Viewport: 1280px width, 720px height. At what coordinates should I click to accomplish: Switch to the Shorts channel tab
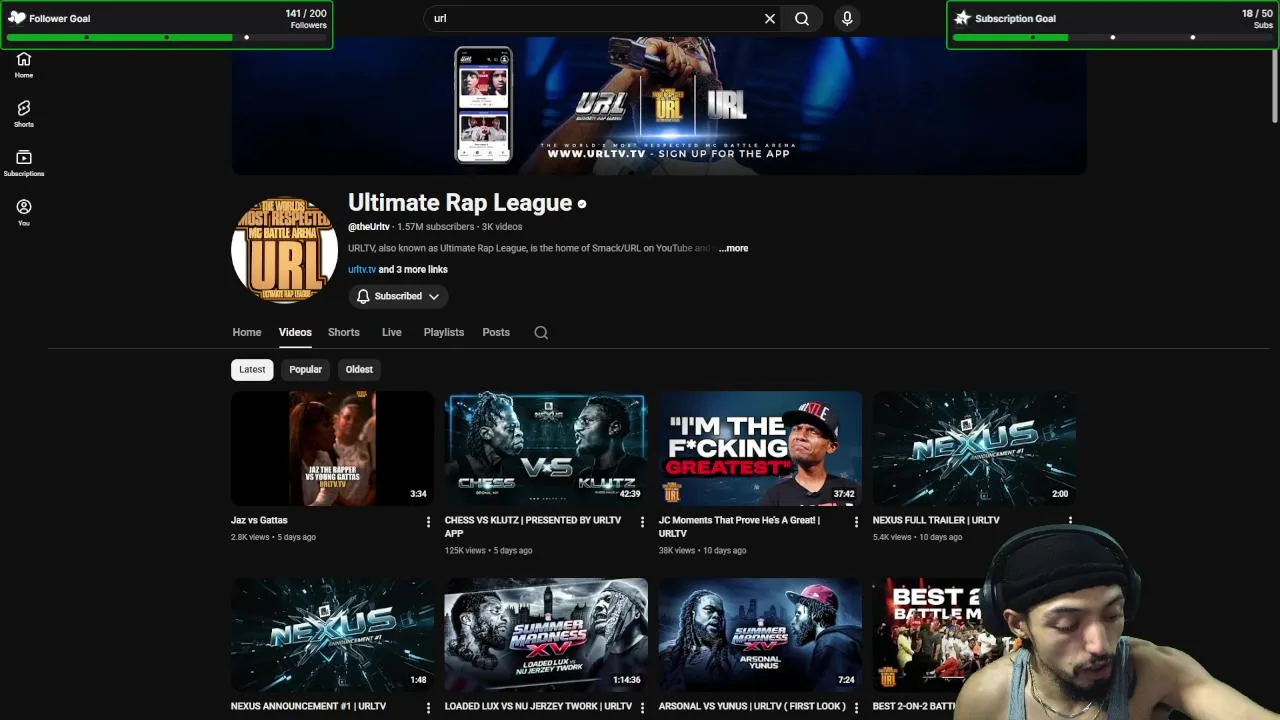point(343,332)
